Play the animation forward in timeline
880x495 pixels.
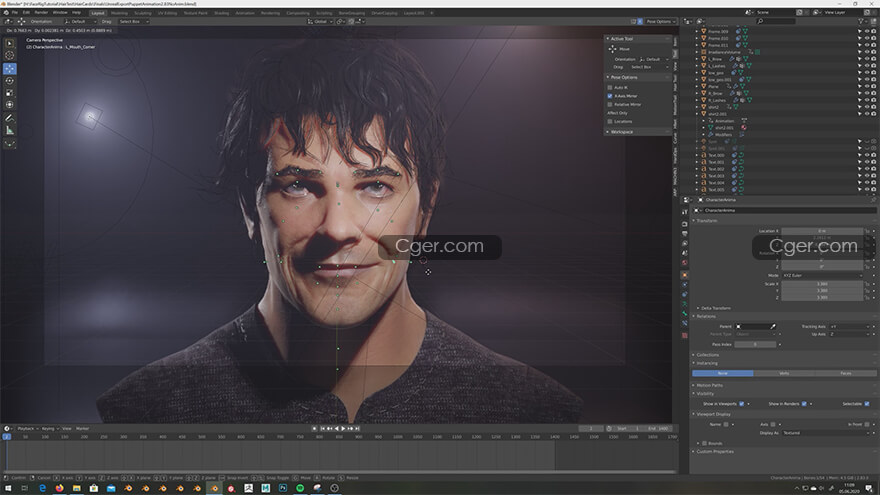click(x=343, y=428)
